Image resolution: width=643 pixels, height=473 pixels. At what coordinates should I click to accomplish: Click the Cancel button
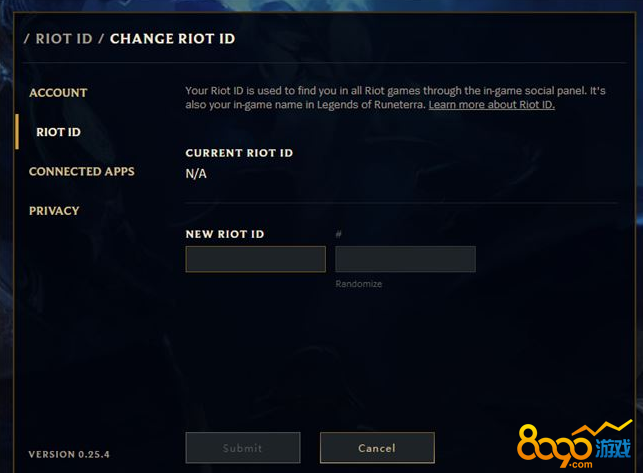[x=377, y=448]
